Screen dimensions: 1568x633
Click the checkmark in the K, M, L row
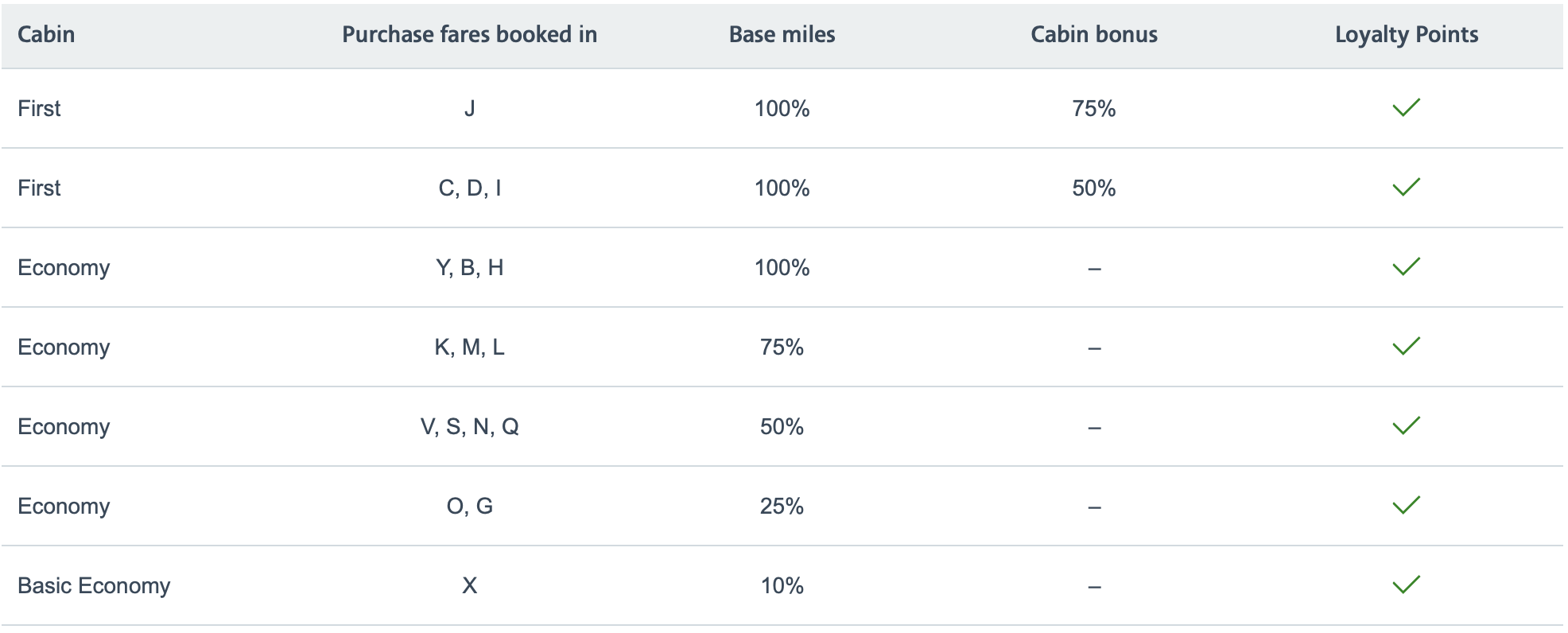1406,347
